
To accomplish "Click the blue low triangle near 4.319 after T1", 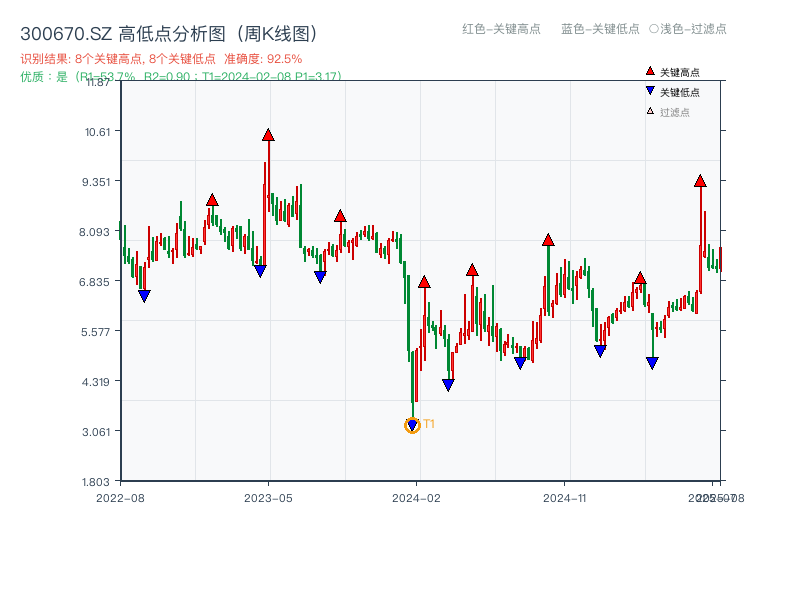I will pos(448,385).
